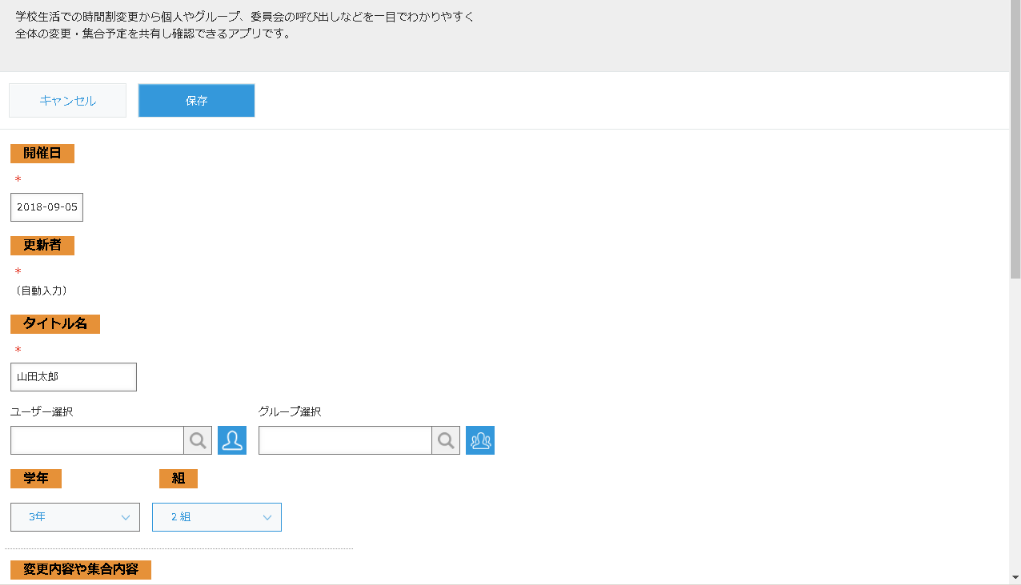
Task: Click the キャンセル cancel button
Action: pyautogui.click(x=66, y=100)
